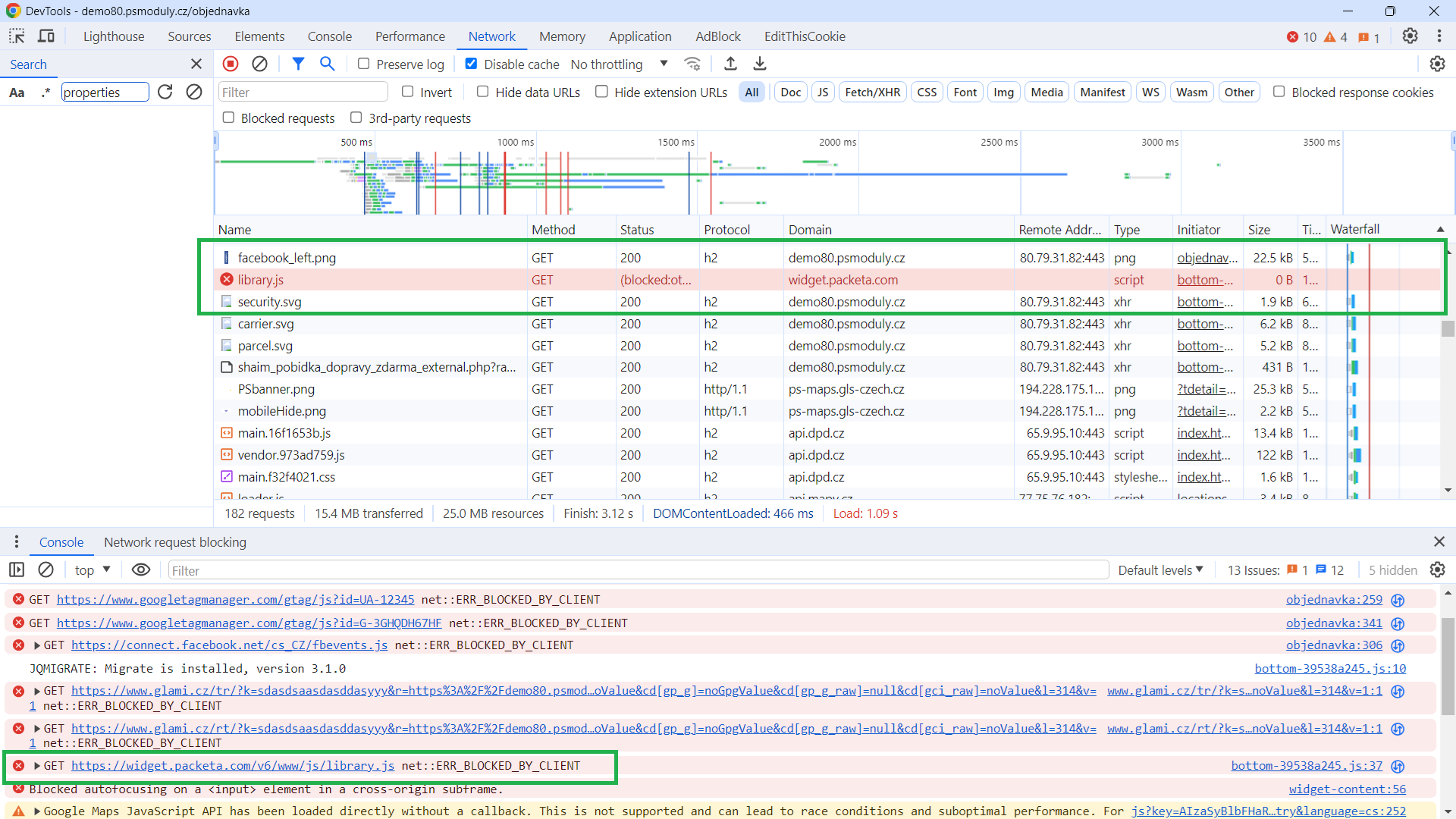Toggle the device toolbar icon
This screenshot has width=1456, height=819.
[46, 36]
